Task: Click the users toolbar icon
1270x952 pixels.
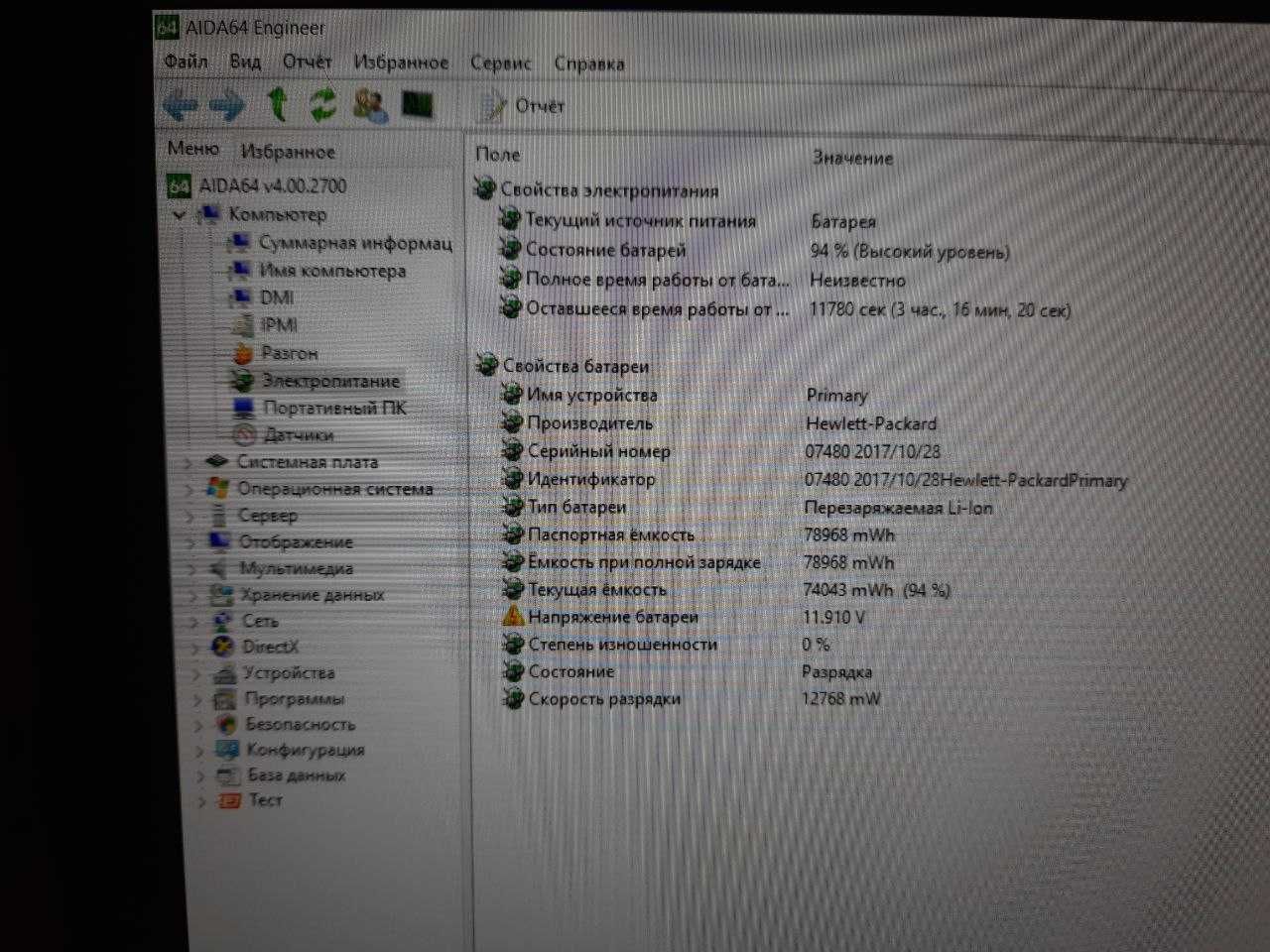Action: point(371,105)
